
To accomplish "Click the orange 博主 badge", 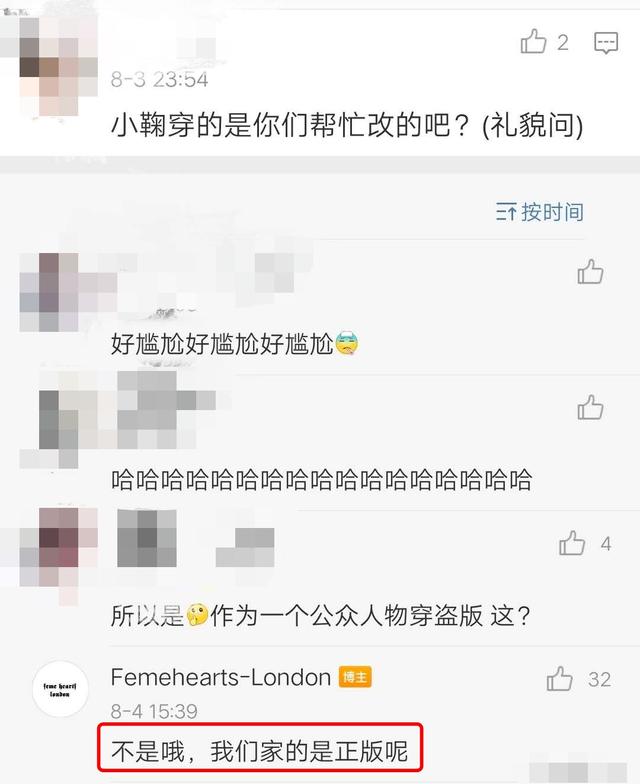I will (355, 678).
